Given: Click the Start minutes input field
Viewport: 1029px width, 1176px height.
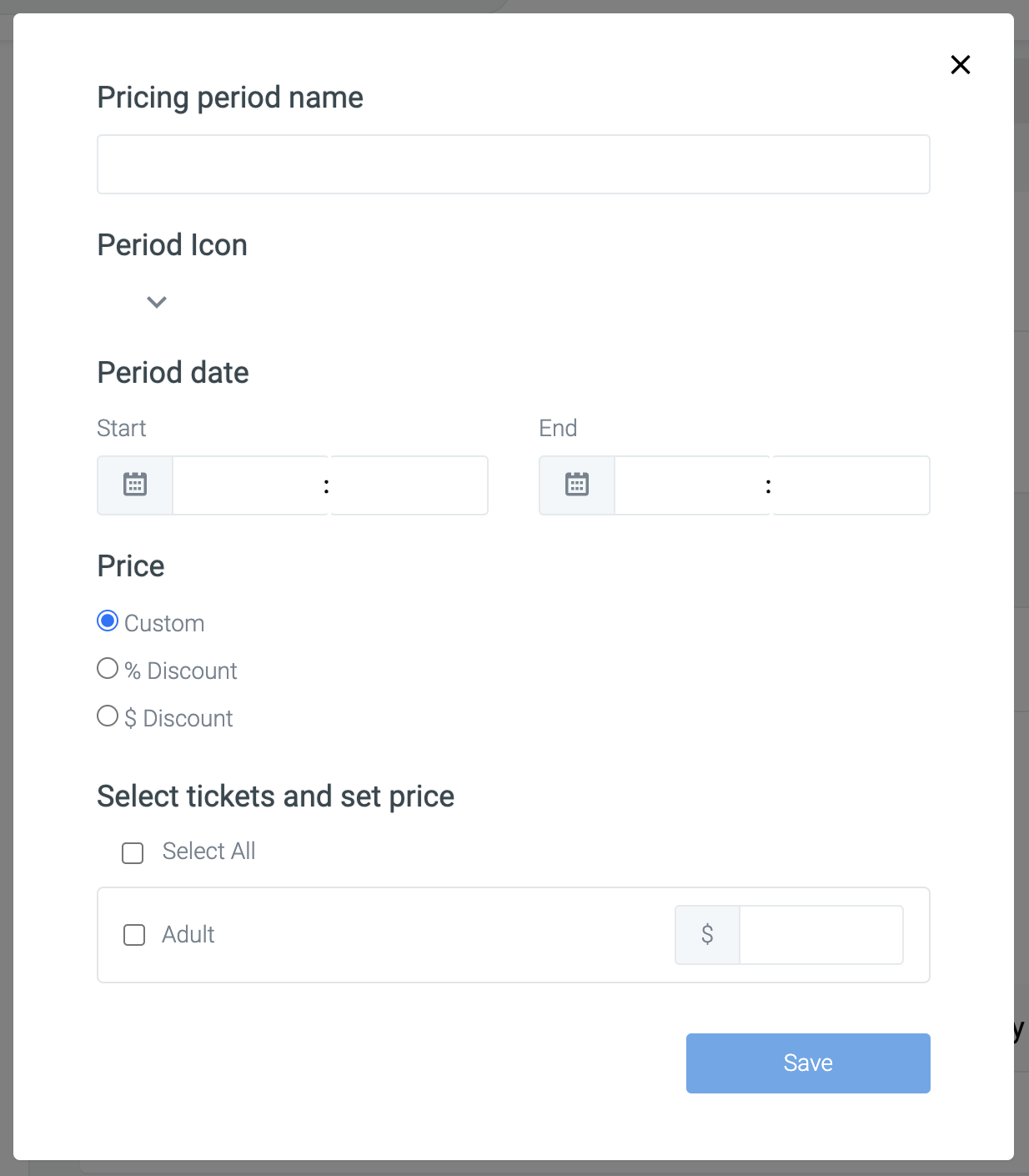Looking at the screenshot, I should 409,485.
